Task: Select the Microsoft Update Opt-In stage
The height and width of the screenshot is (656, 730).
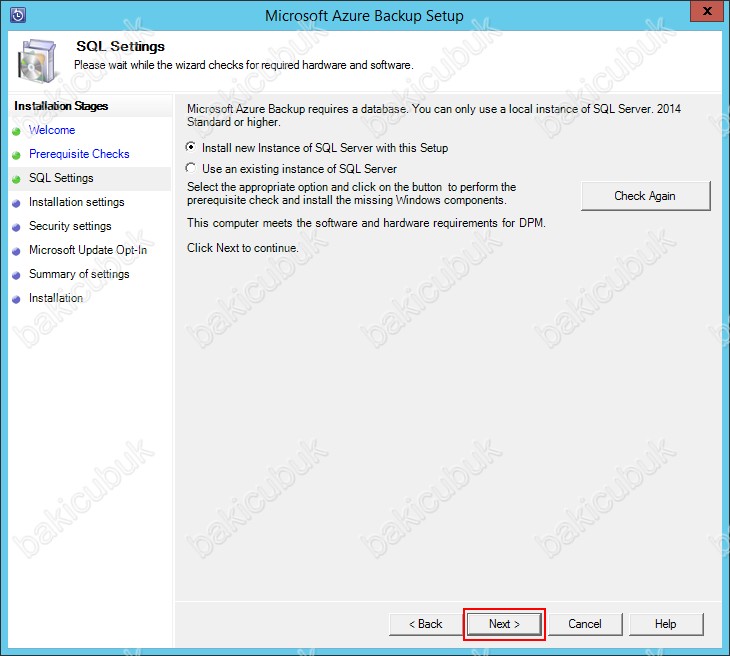Action: [x=88, y=250]
